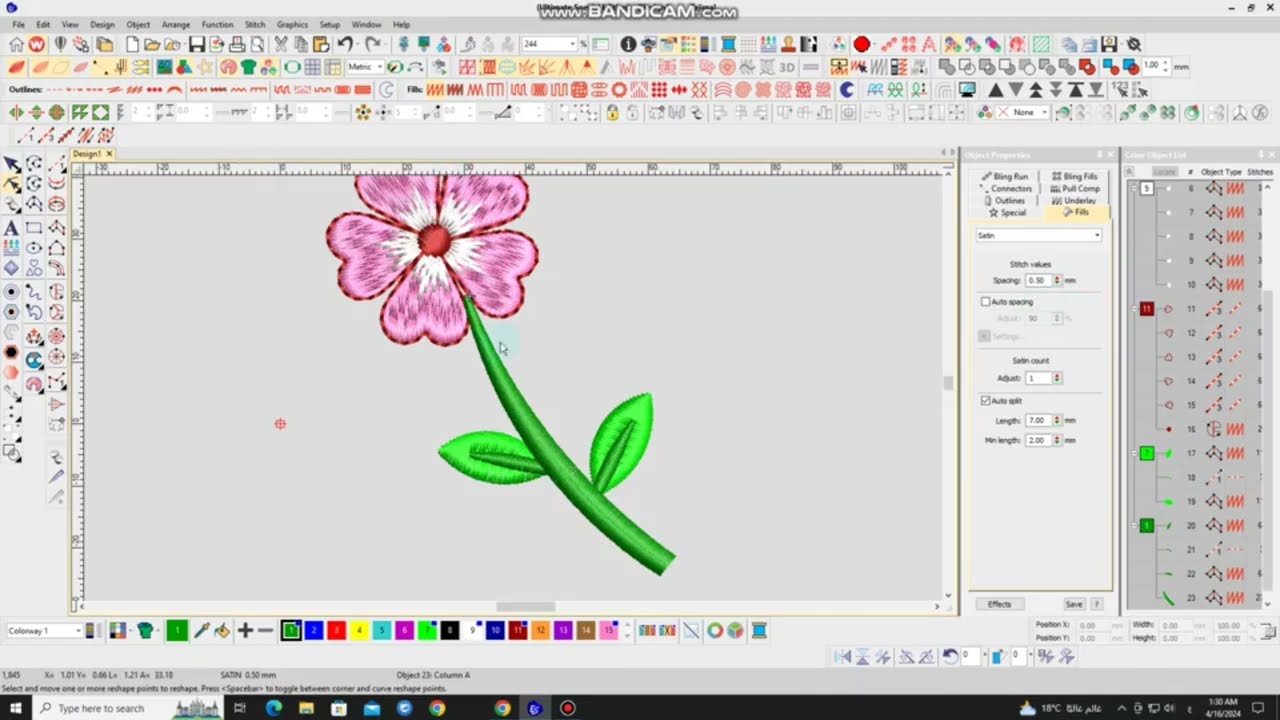This screenshot has height=720, width=1280.
Task: Close the Design1 tab
Action: [108, 154]
